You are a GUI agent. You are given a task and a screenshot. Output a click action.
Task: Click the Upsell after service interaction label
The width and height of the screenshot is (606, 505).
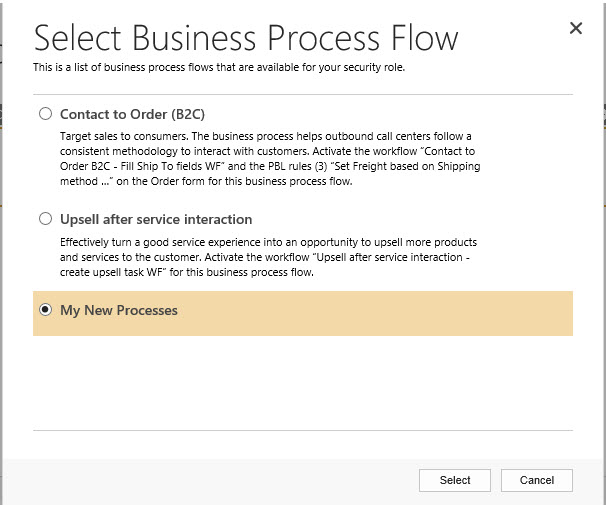pos(156,219)
